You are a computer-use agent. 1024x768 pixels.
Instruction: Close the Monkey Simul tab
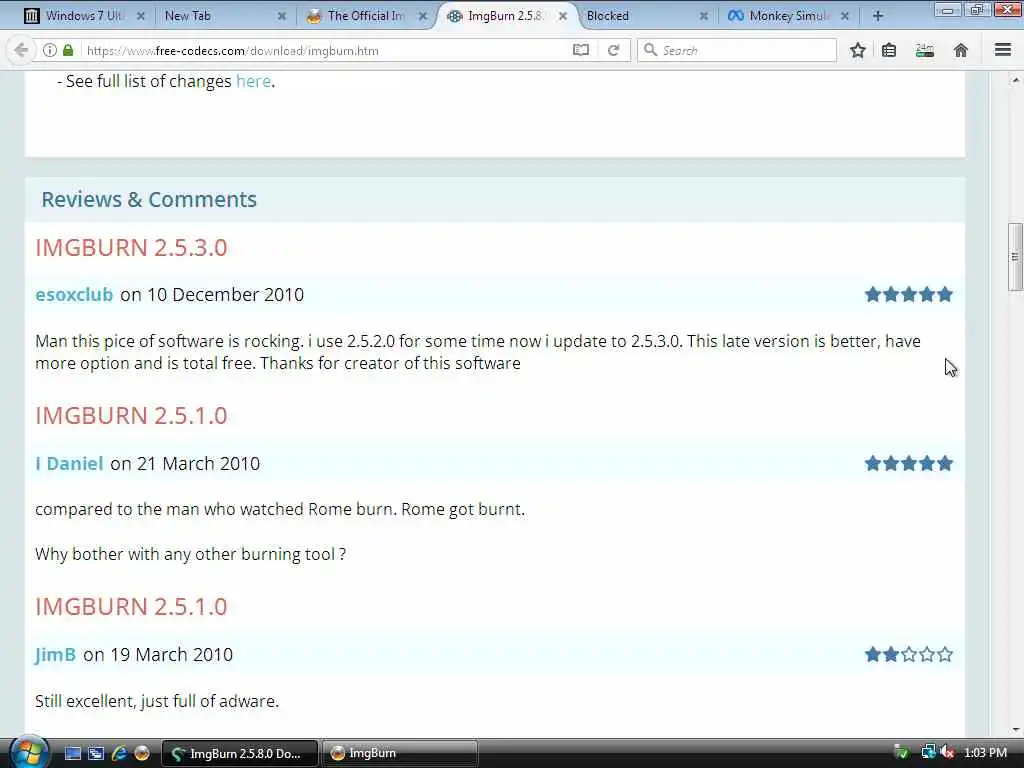[x=844, y=16]
